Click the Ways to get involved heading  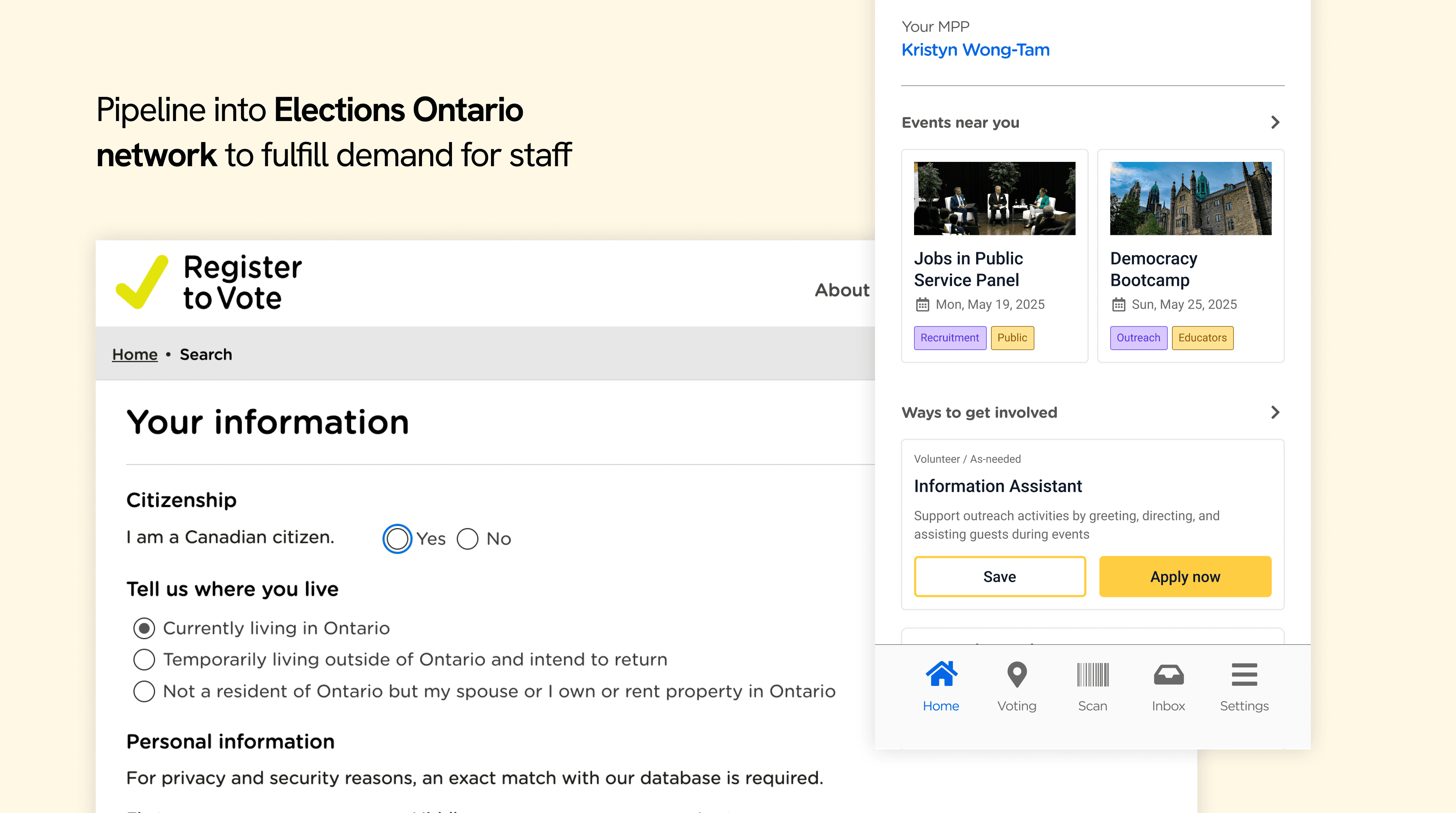[979, 413]
